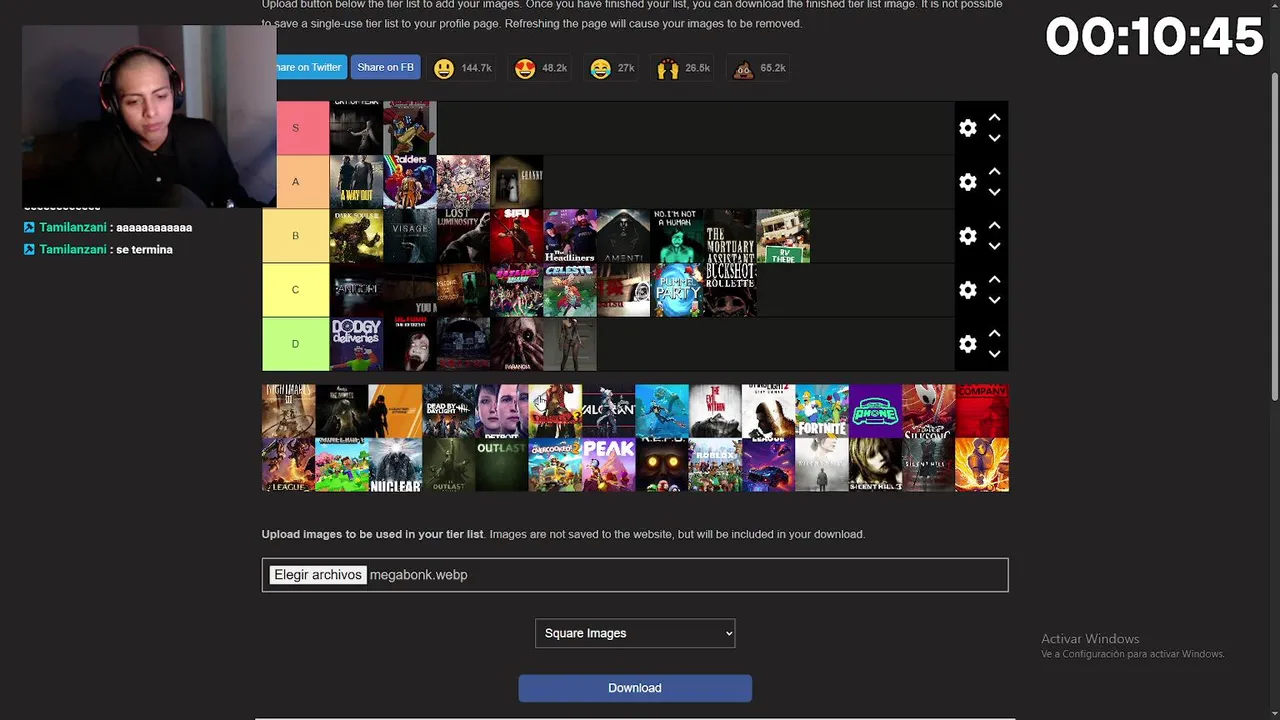Pick the R.E.P.O. tile from the pool
The width and height of the screenshot is (1280, 720).
click(662, 465)
